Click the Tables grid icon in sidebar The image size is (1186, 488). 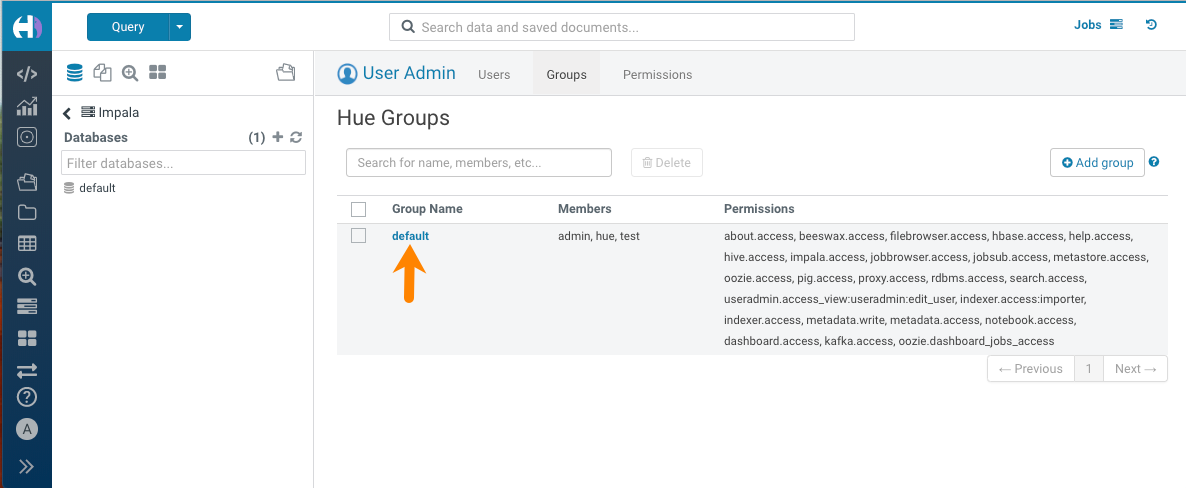pos(27,243)
